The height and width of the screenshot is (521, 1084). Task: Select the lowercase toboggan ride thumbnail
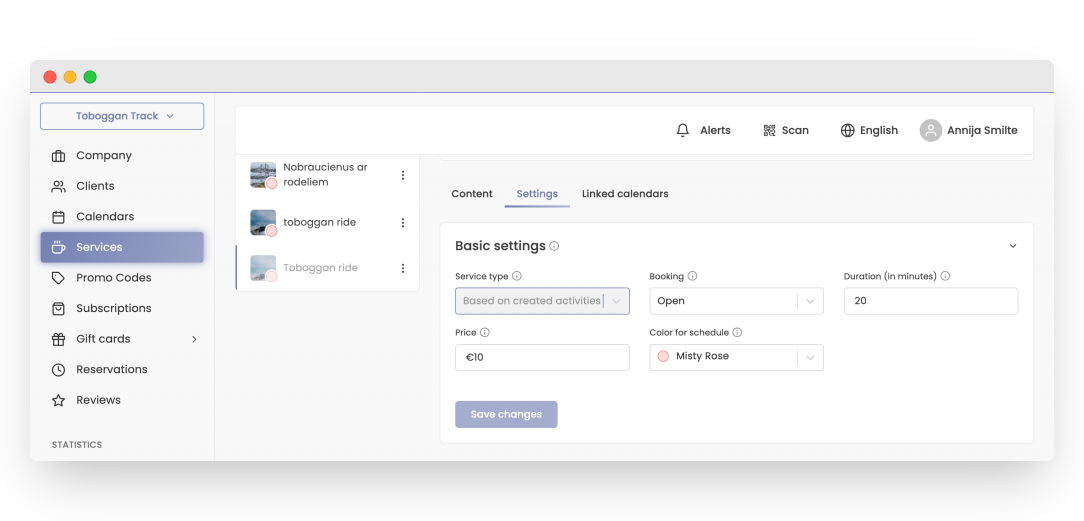(263, 223)
